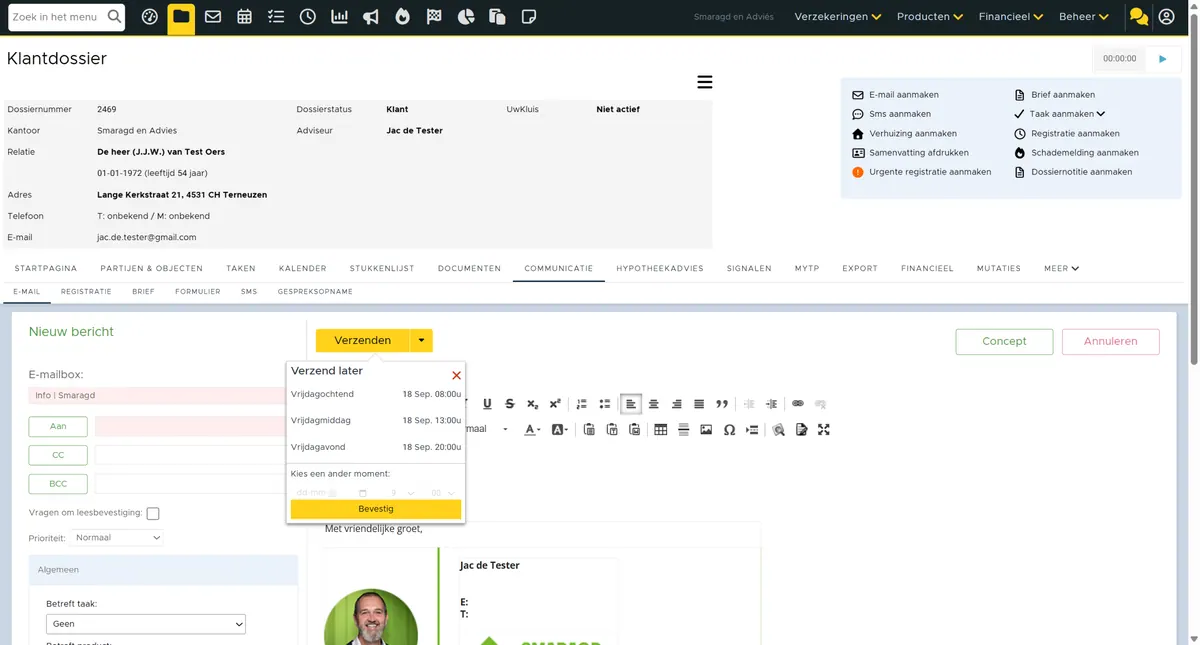Open the dashboard speedometer icon
1200x645 pixels.
tap(150, 17)
